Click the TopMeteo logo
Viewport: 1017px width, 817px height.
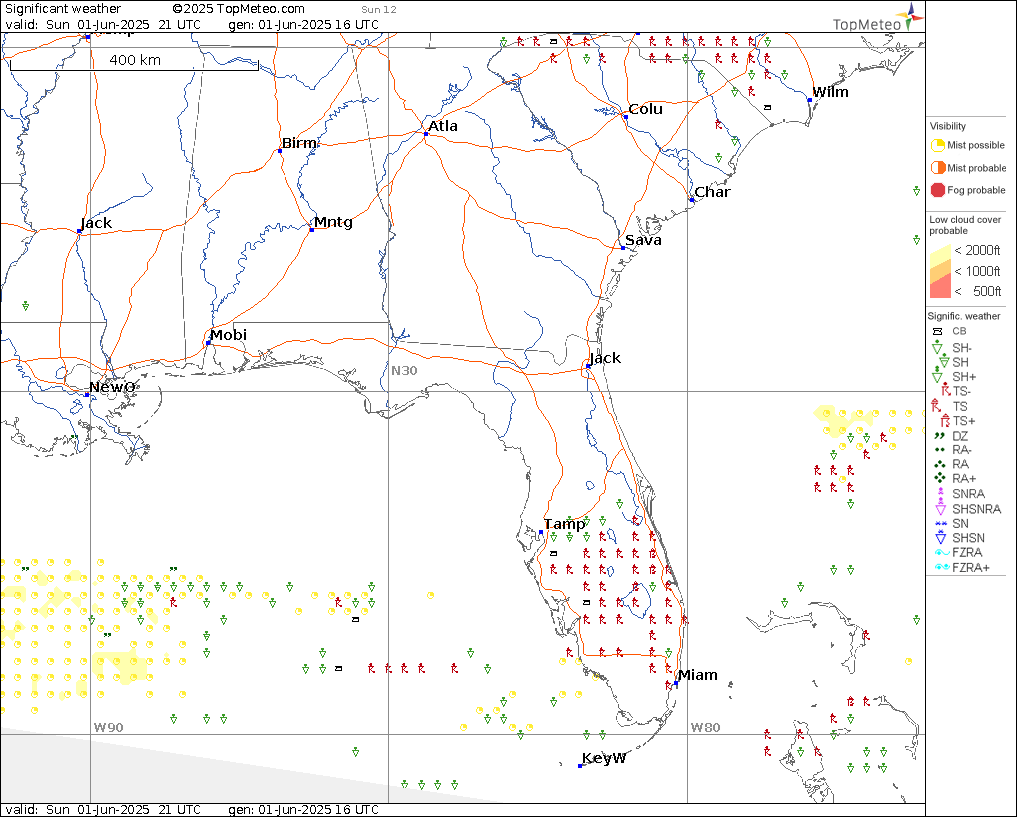(x=878, y=18)
